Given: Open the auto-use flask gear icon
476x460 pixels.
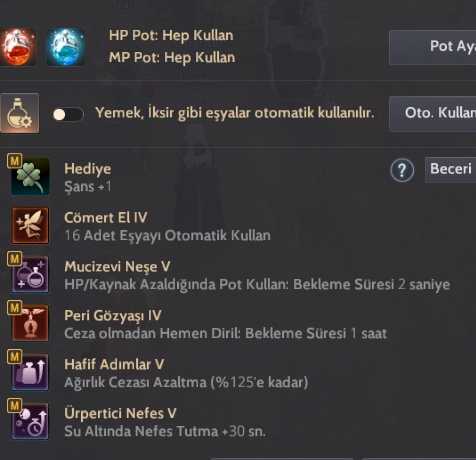Looking at the screenshot, I should pos(20,113).
